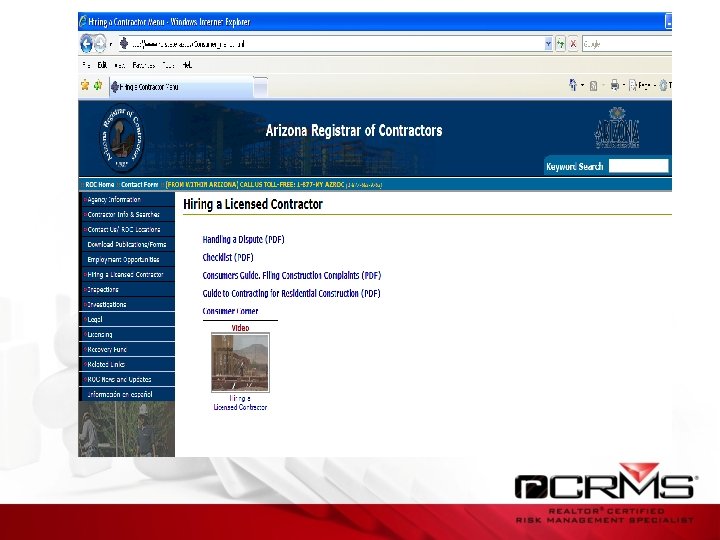This screenshot has width=720, height=540.
Task: Open ROC News and Updates sidebar item
Action: click(128, 380)
